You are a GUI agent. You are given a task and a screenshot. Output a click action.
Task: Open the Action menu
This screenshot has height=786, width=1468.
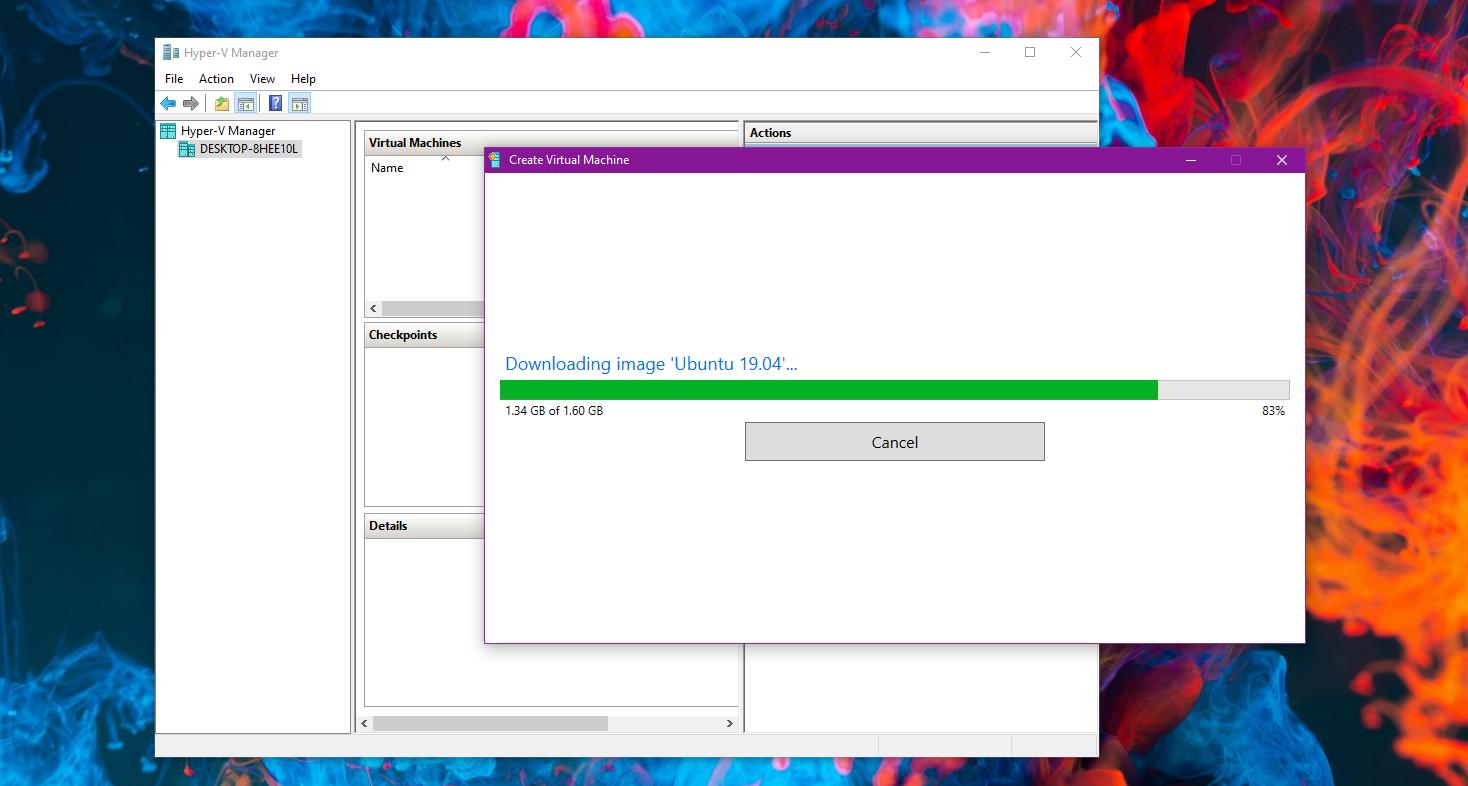click(216, 78)
